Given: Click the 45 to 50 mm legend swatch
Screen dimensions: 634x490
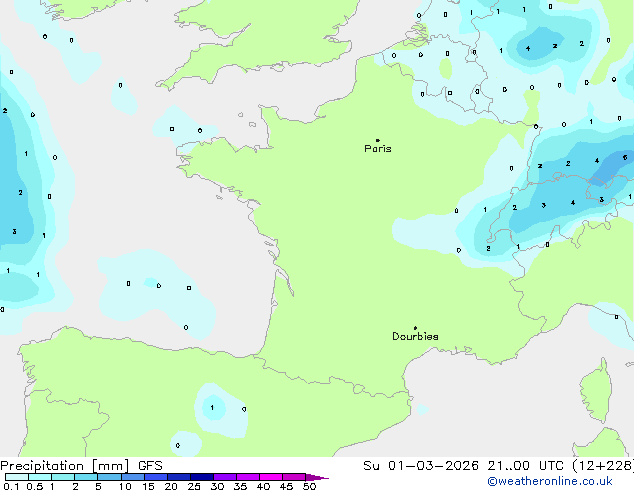Looking at the screenshot, I should coord(294,477).
